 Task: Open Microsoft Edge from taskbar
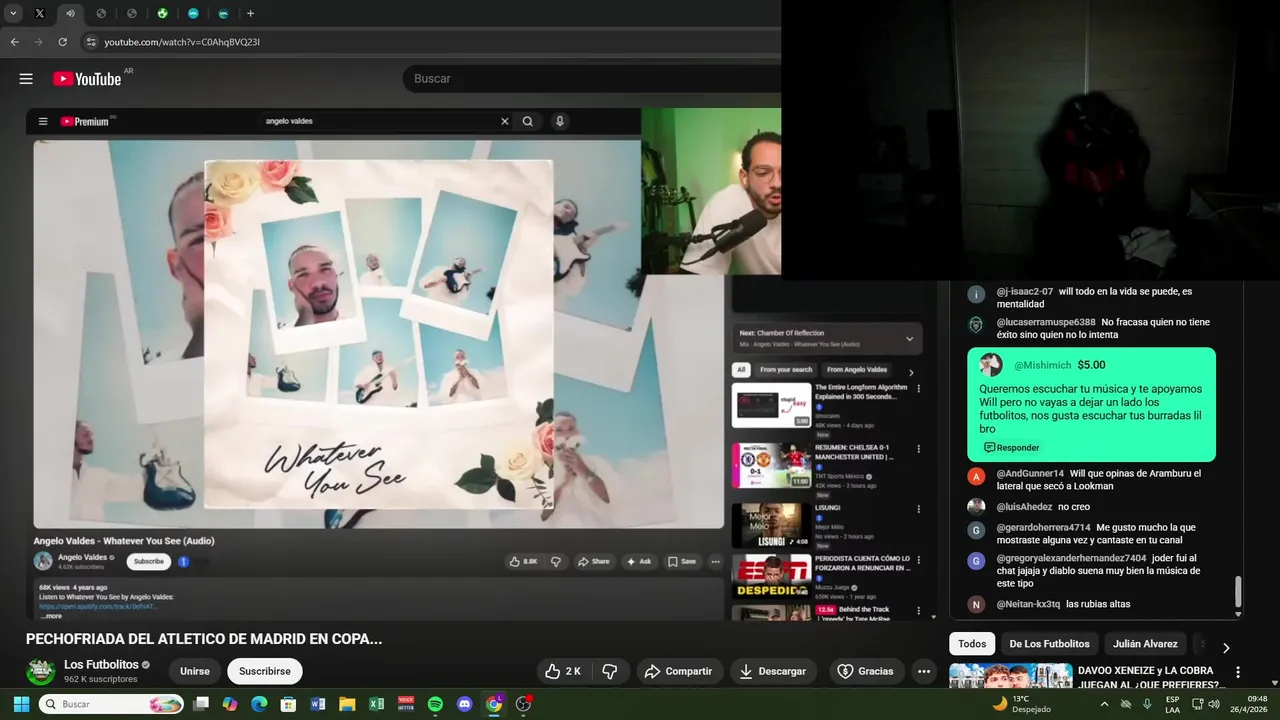[259, 704]
